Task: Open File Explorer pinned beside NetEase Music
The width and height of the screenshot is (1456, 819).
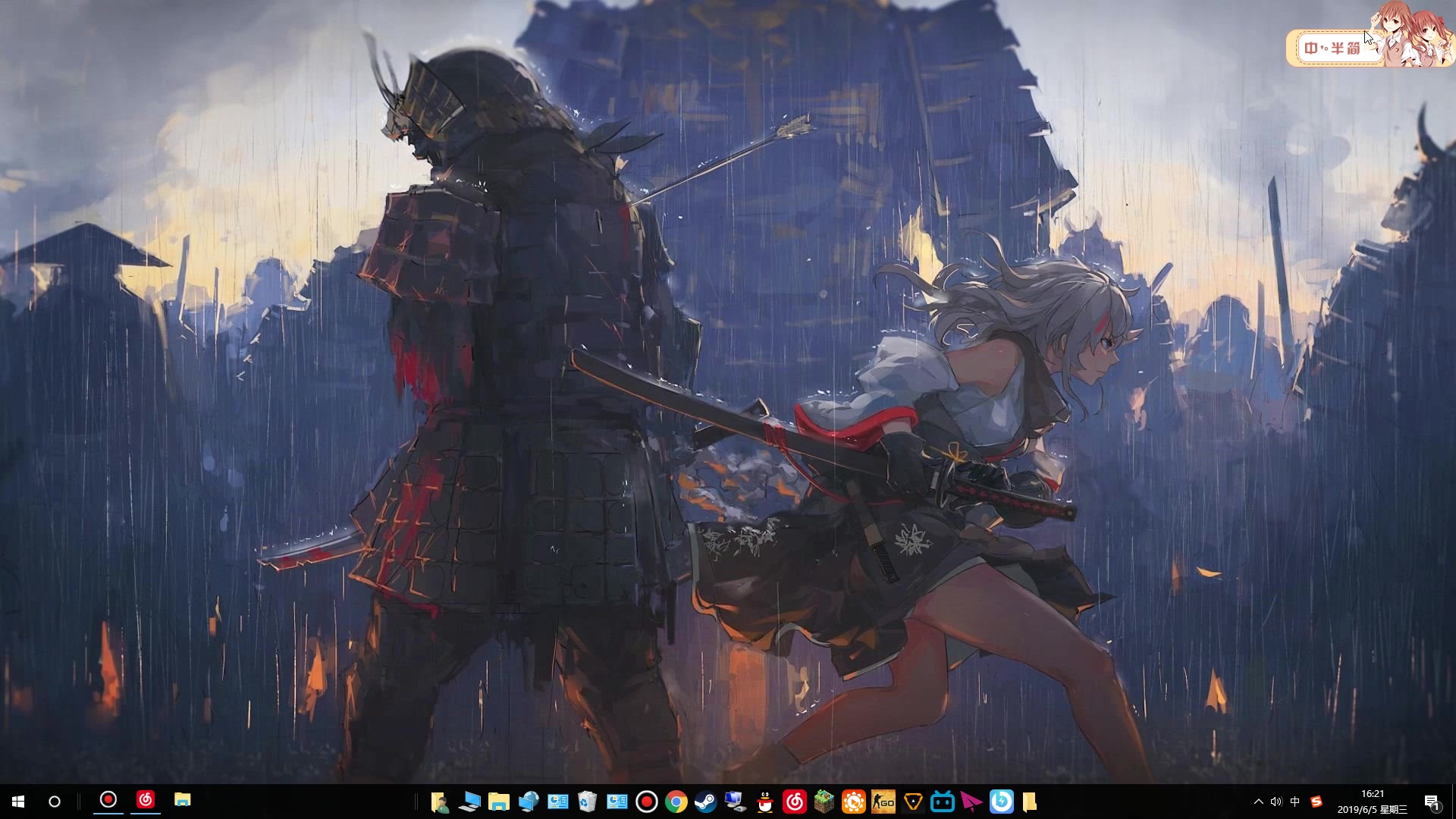Action: (182, 800)
